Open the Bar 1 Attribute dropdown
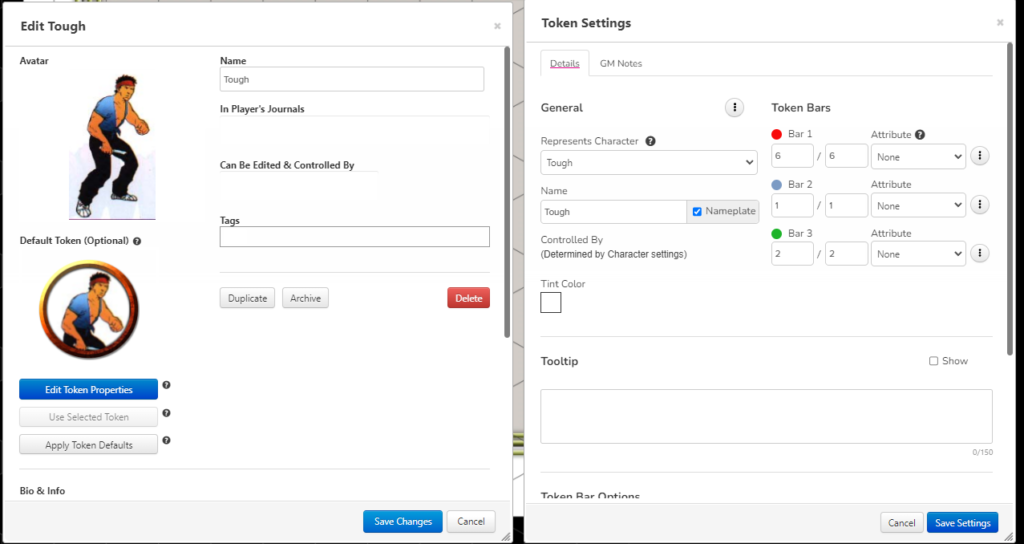Image resolution: width=1024 pixels, height=544 pixels. point(918,157)
